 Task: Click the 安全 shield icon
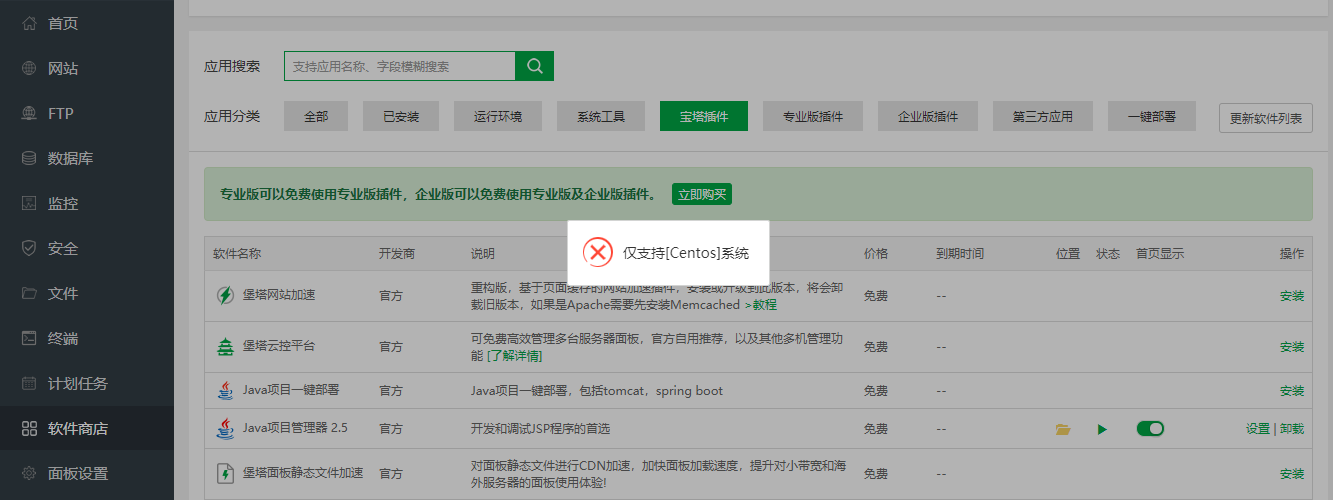click(29, 248)
